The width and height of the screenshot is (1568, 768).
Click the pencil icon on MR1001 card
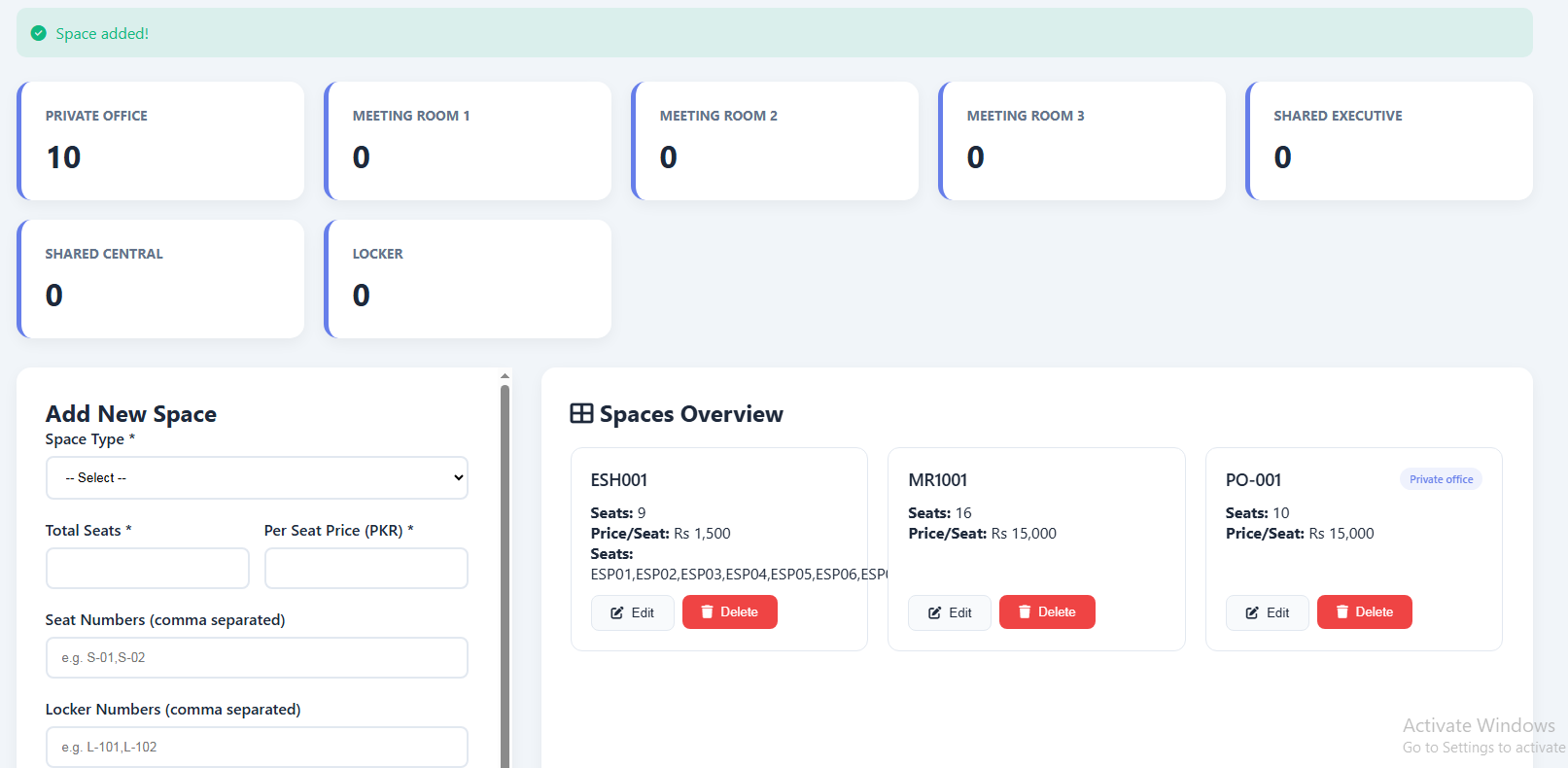934,613
